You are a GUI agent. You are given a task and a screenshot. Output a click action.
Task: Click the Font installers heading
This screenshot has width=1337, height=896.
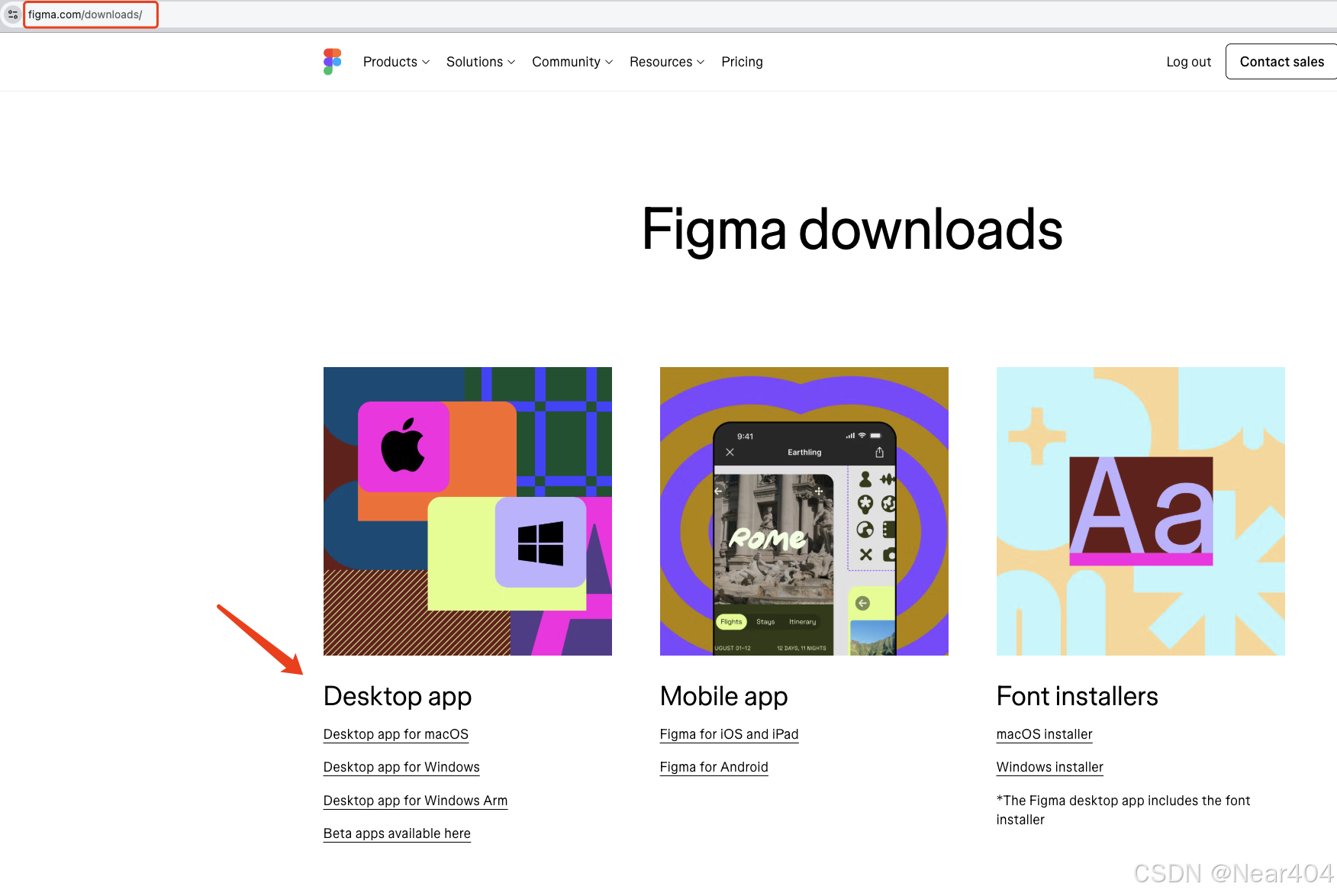pos(1077,696)
